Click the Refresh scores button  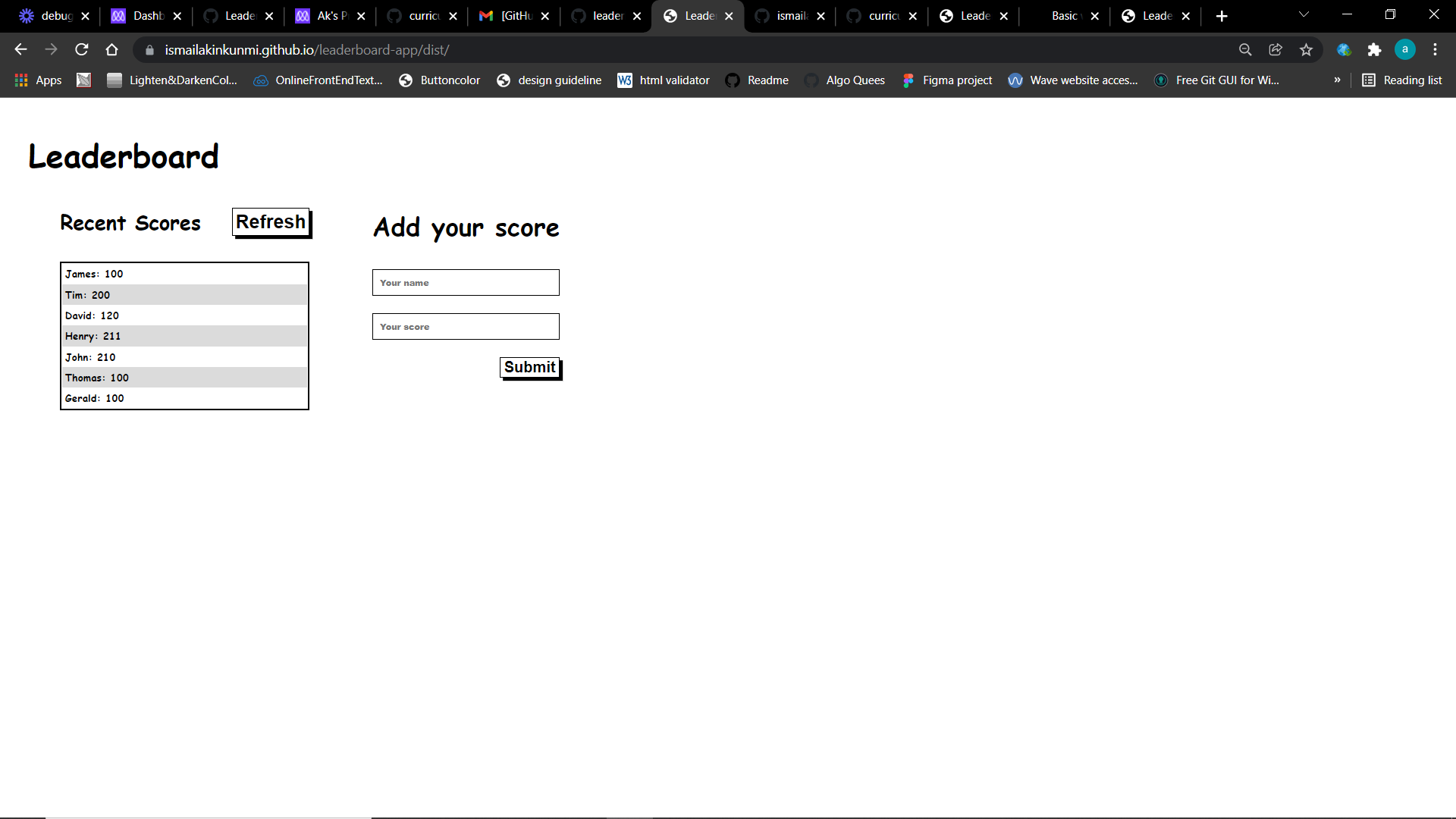coord(270,221)
